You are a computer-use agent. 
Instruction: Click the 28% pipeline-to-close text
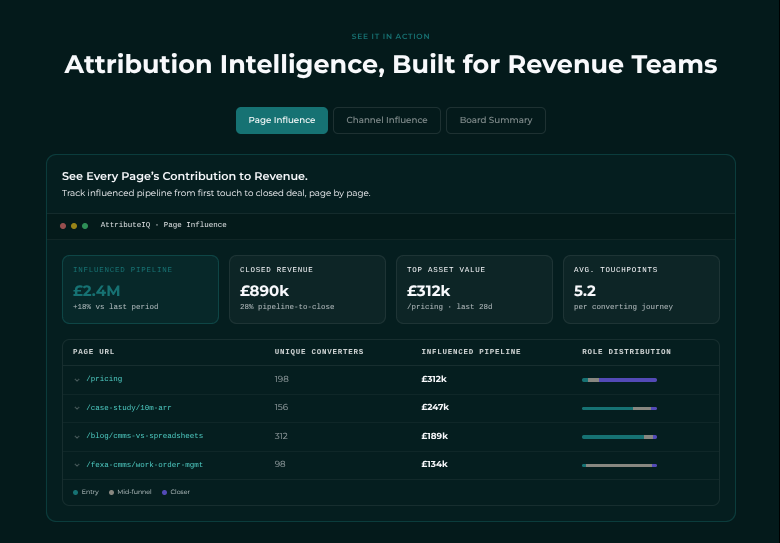click(287, 307)
